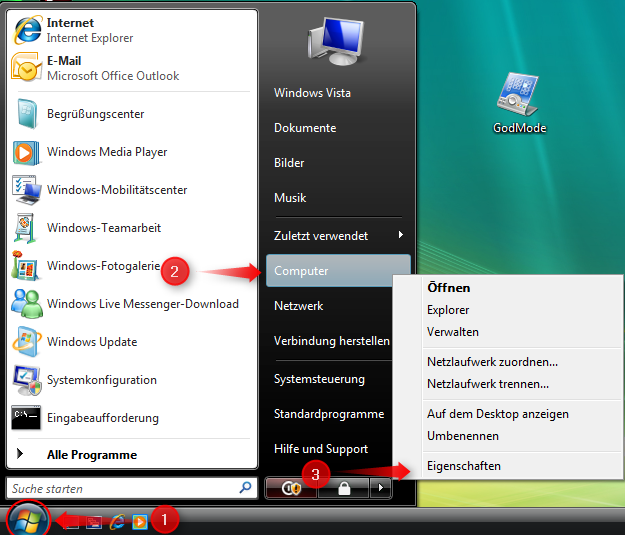Launch Microsoft Office Outlook E-Mail icon

tap(26, 68)
